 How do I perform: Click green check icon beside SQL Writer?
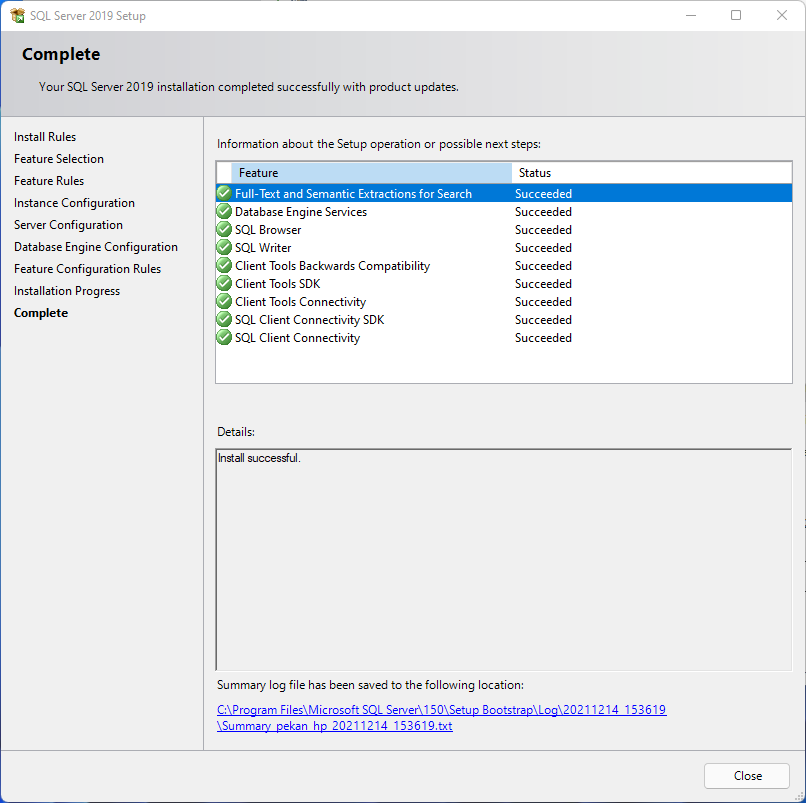tap(224, 247)
